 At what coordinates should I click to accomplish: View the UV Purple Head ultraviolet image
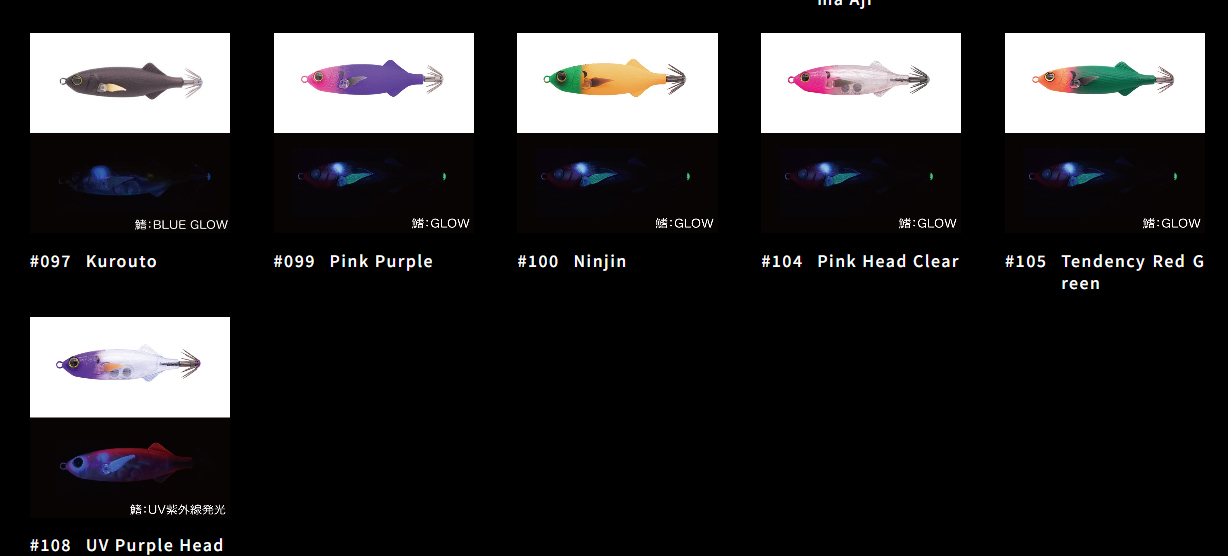coord(130,467)
